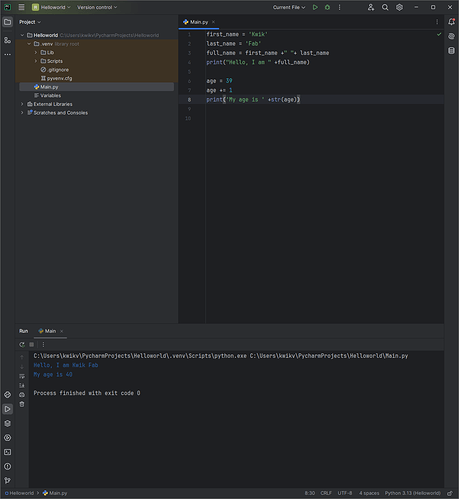Open the Problems tool window
This screenshot has height=499, width=459.
point(7,466)
